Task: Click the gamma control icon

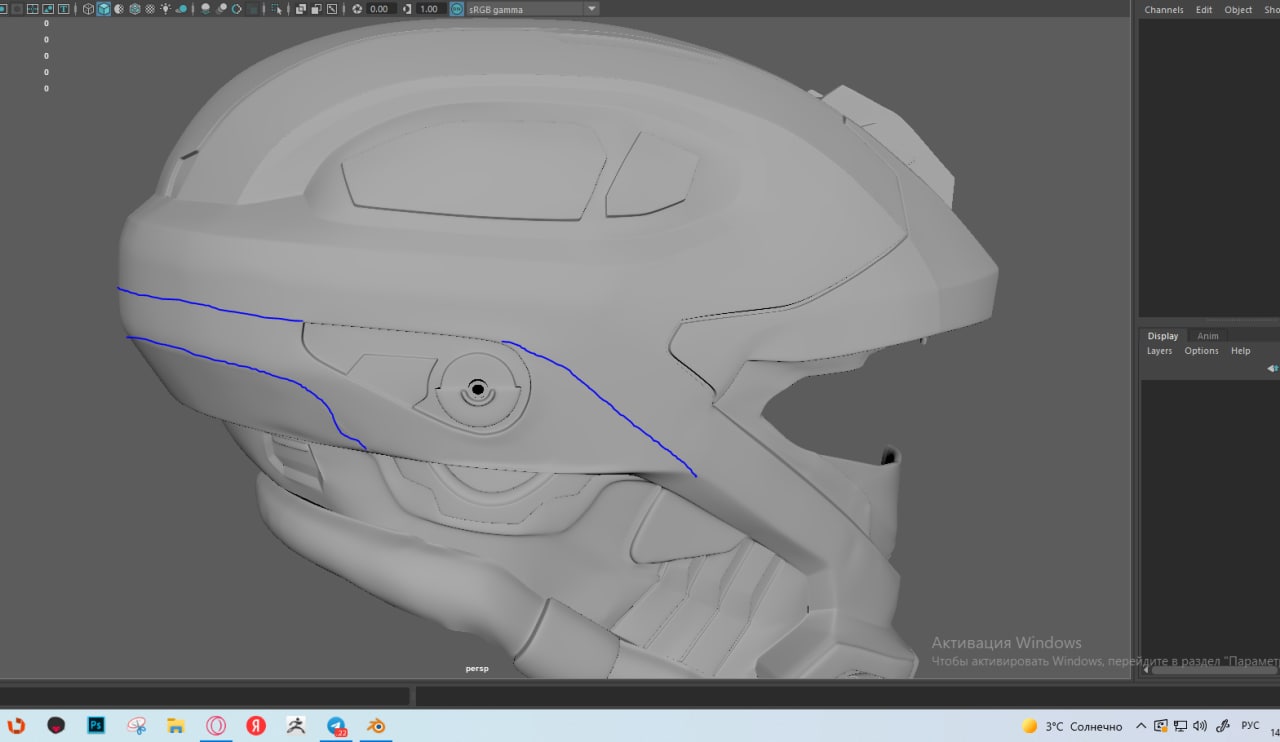Action: pos(407,9)
